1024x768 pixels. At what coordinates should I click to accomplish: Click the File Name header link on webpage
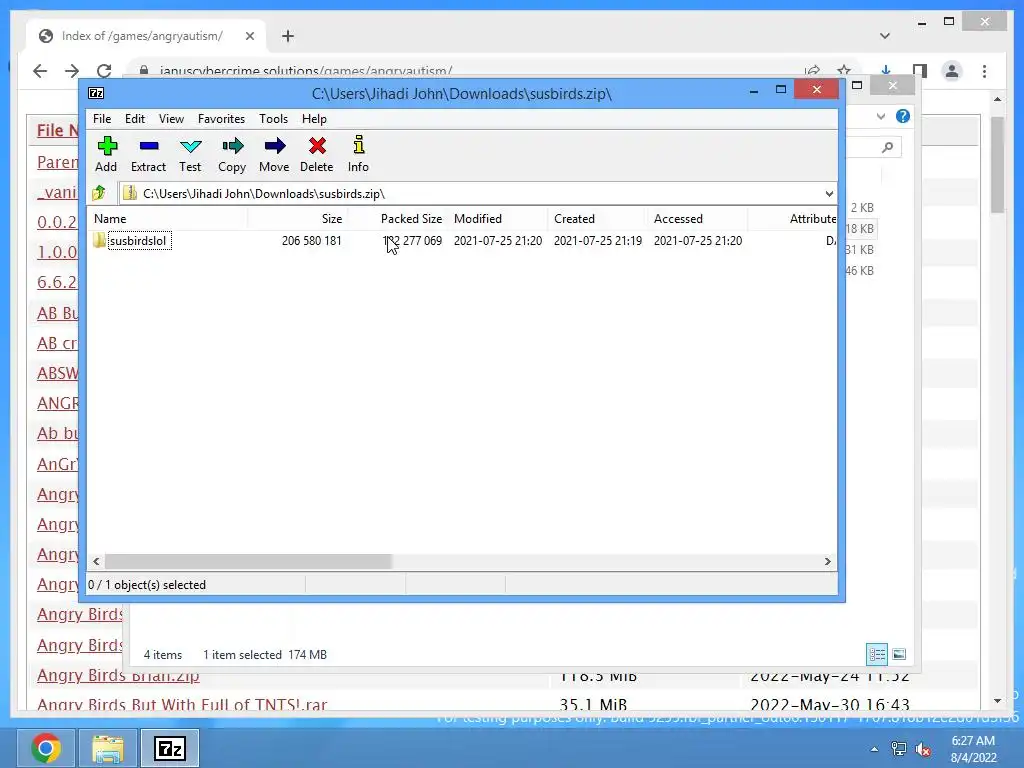click(57, 130)
